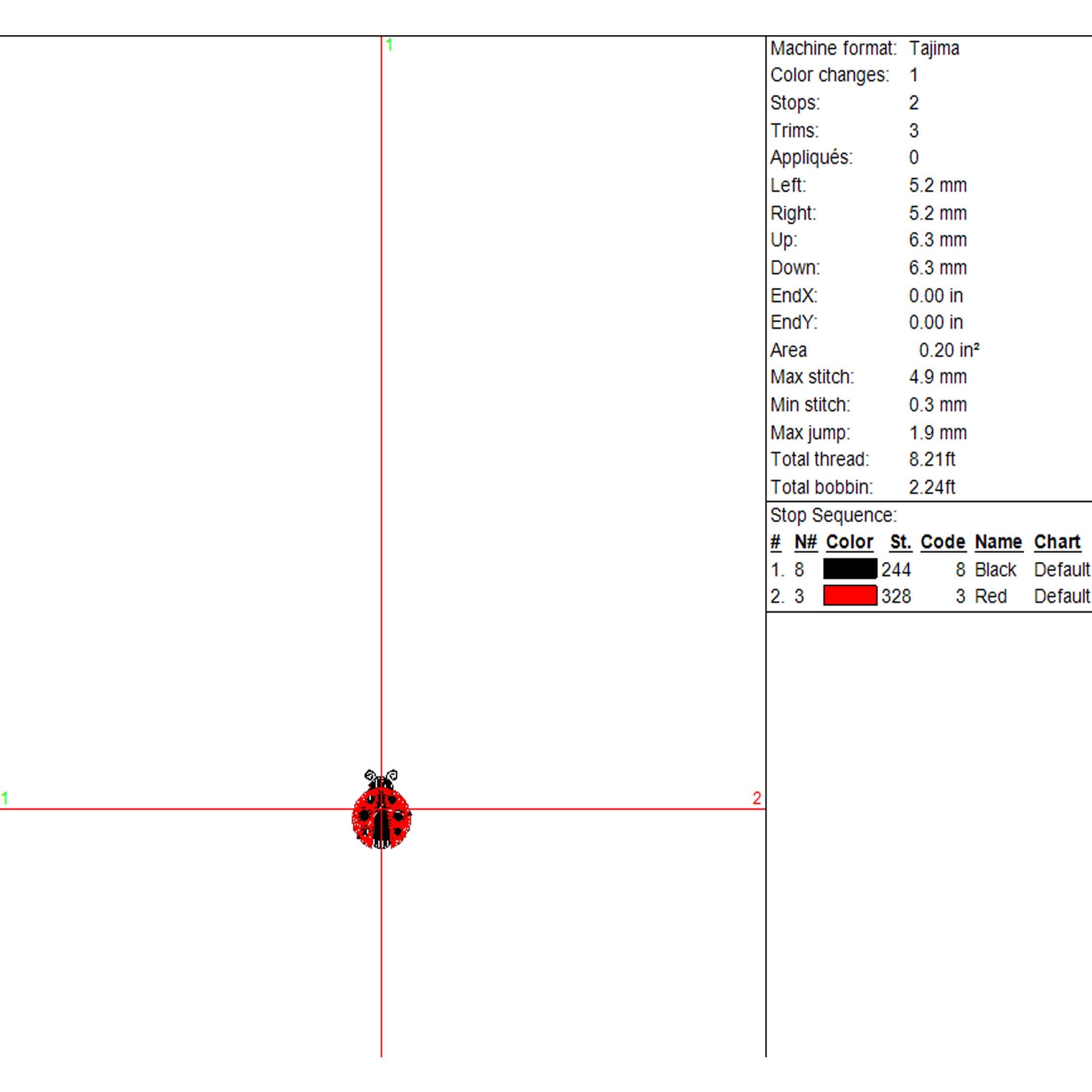Click the 'EndX:' label
This screenshot has height=1092, width=1092.
[794, 296]
